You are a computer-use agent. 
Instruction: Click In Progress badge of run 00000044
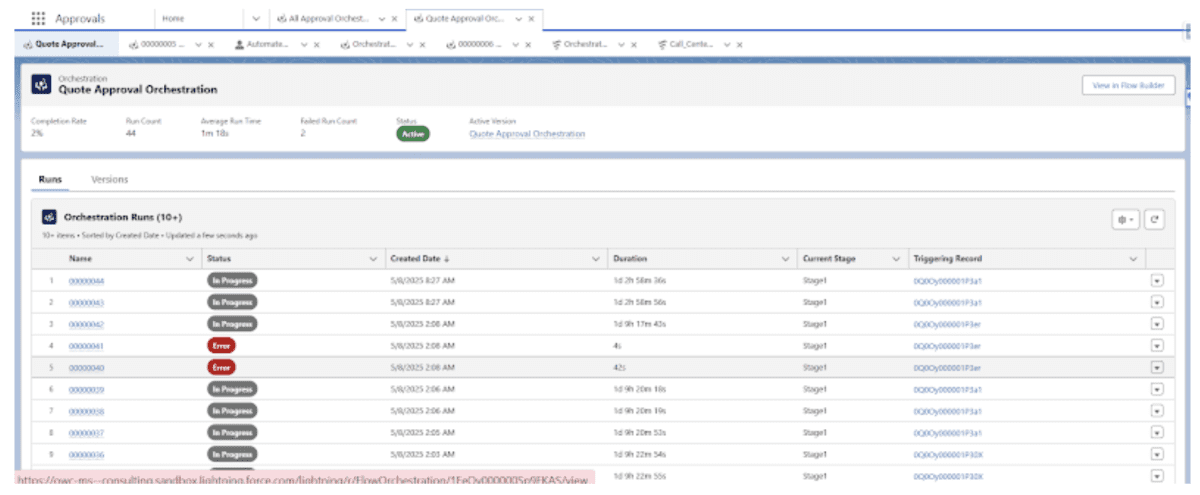point(232,281)
